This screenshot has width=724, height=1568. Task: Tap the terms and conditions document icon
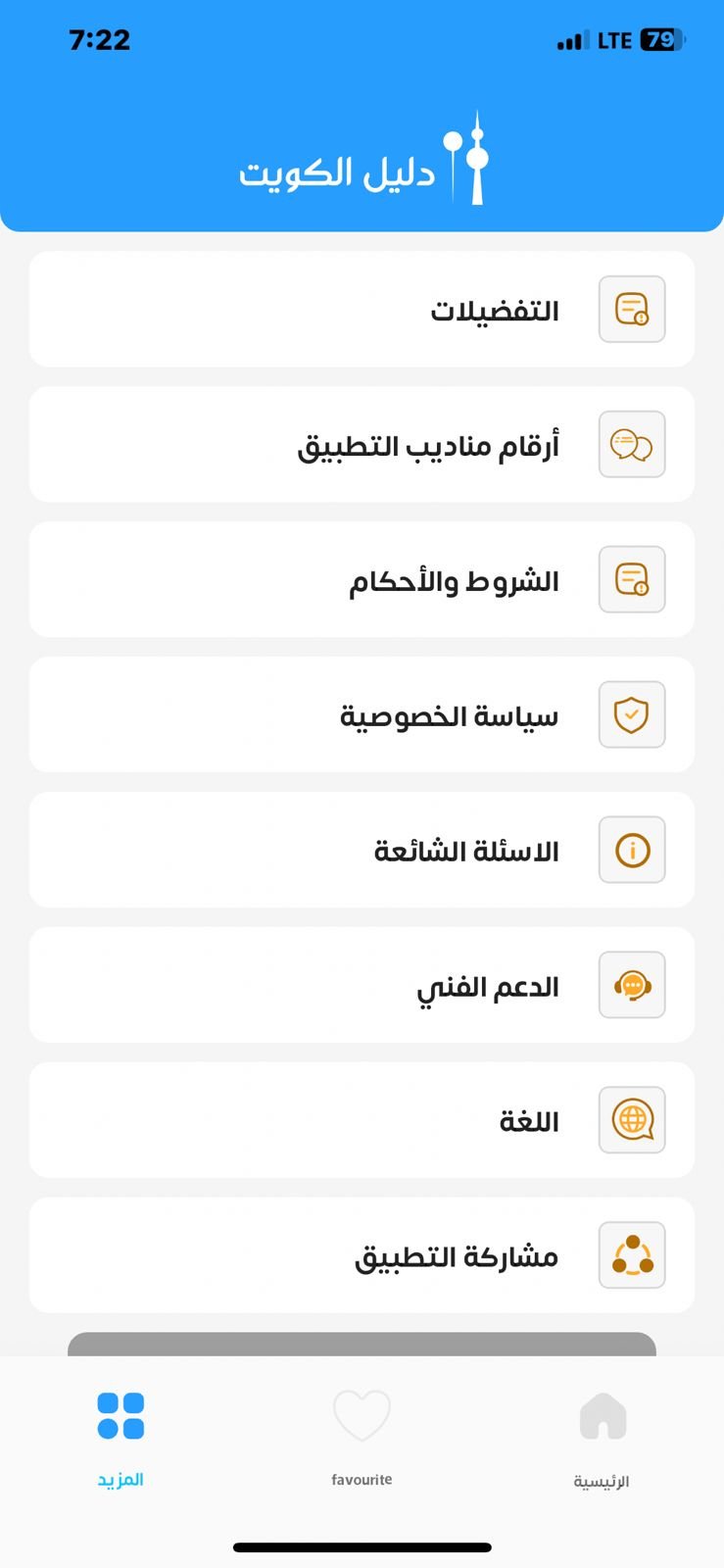632,580
